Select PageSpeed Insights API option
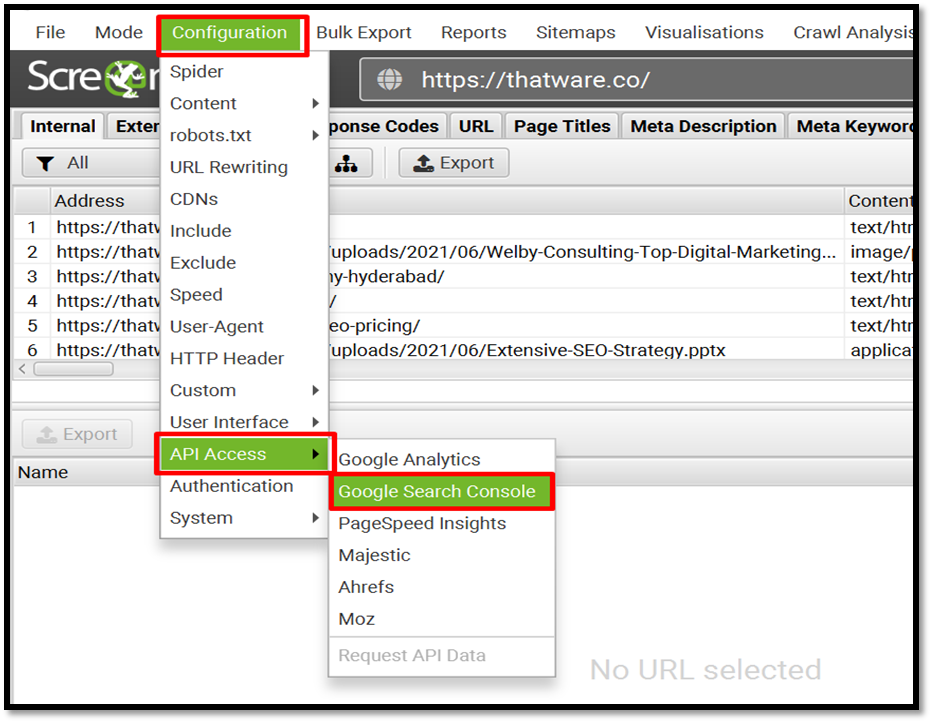The image size is (932, 723). click(442, 524)
